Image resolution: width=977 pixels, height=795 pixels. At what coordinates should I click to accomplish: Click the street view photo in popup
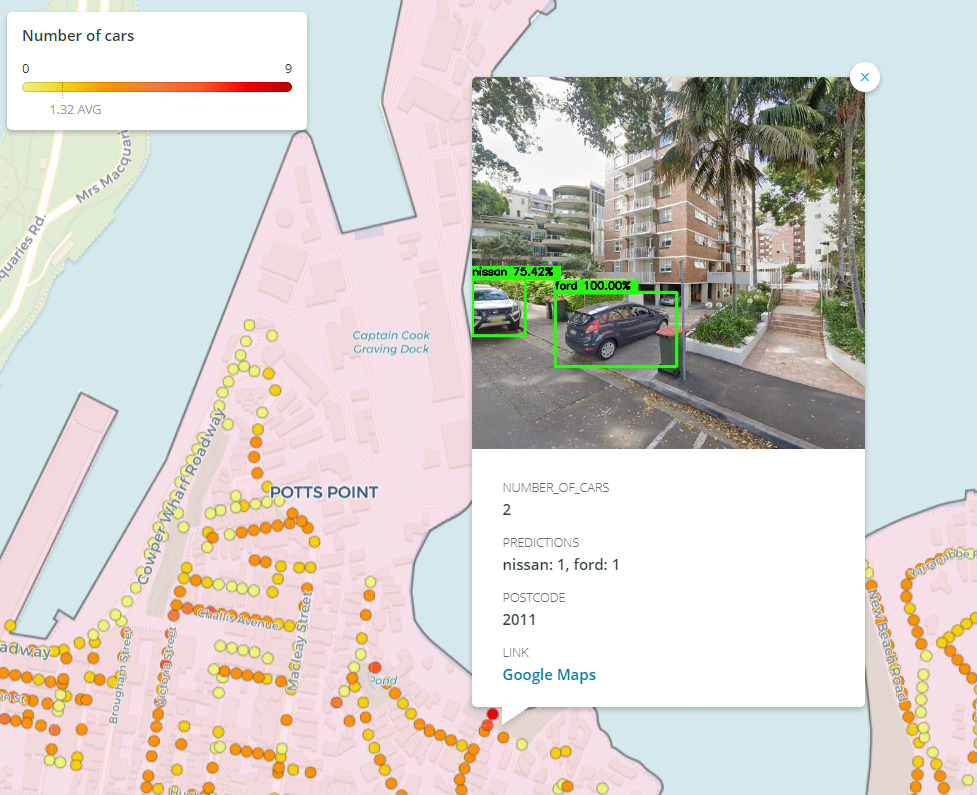pyautogui.click(x=668, y=200)
